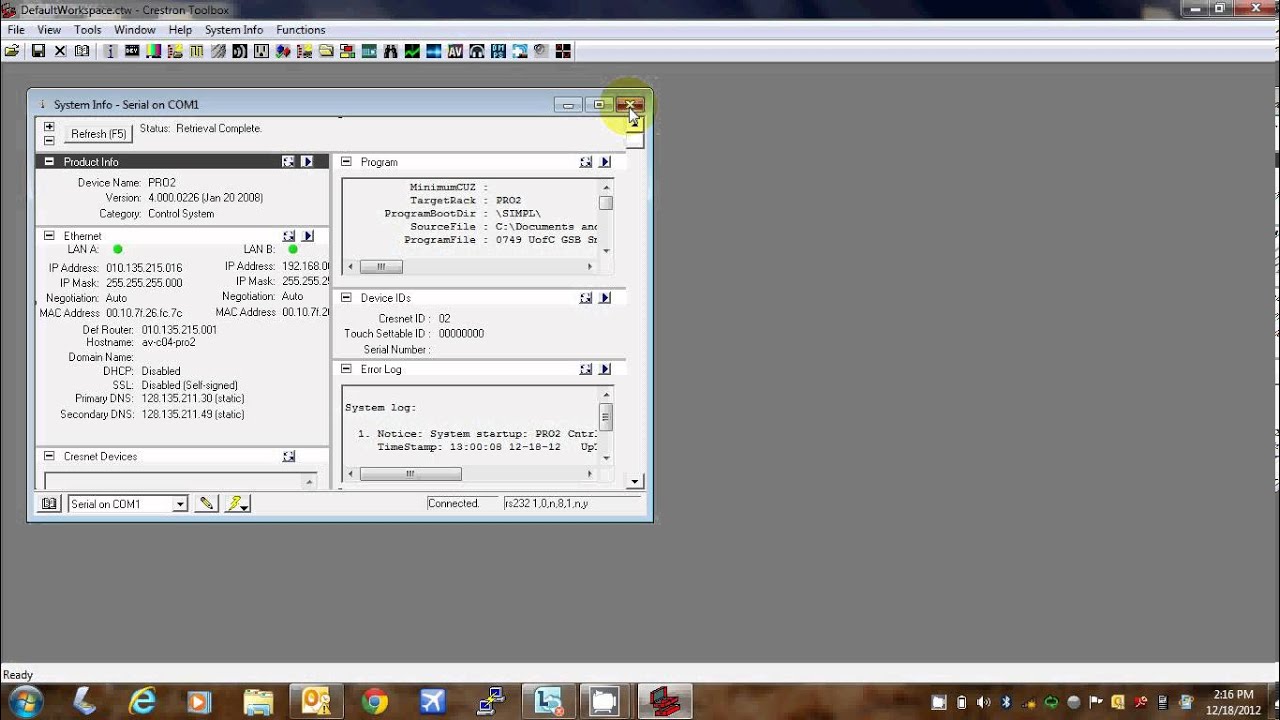
Task: Click the Refresh (F5) button
Action: point(98,134)
